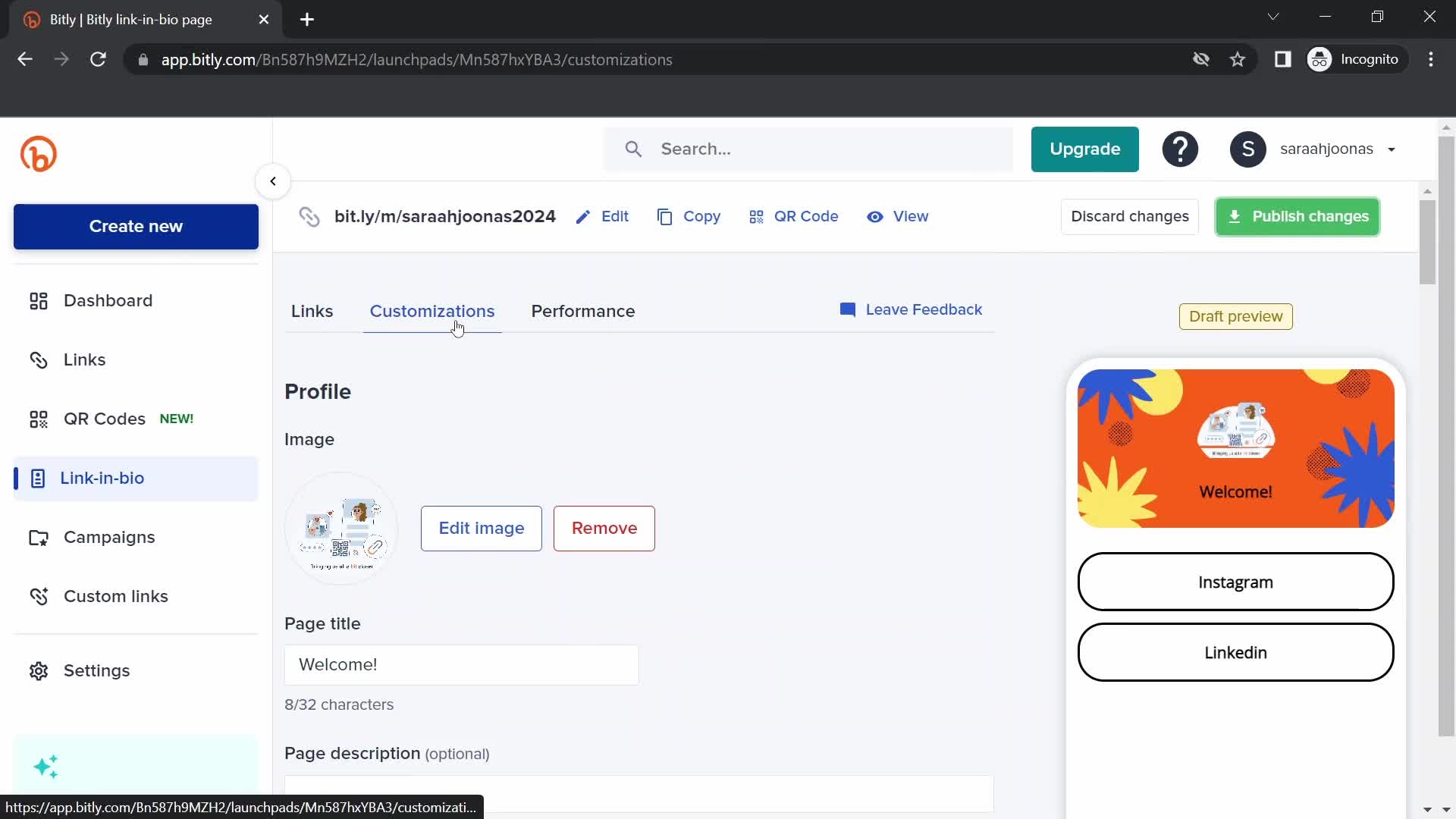Switch to the Performance tab
1456x819 pixels.
coord(583,311)
